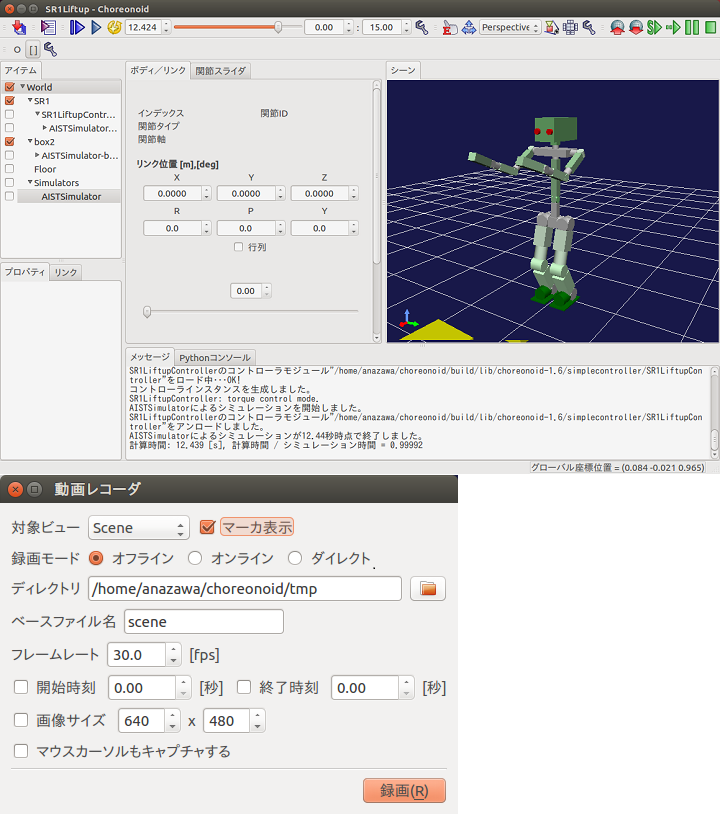Check the Floor item checkbox

pyautogui.click(x=9, y=169)
